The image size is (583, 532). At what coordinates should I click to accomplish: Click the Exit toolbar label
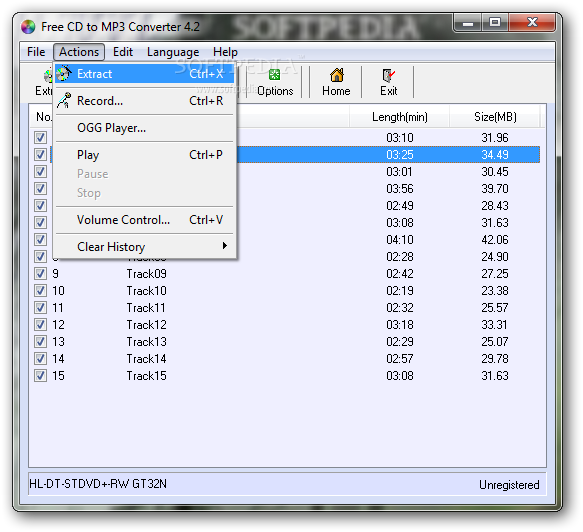coord(389,91)
